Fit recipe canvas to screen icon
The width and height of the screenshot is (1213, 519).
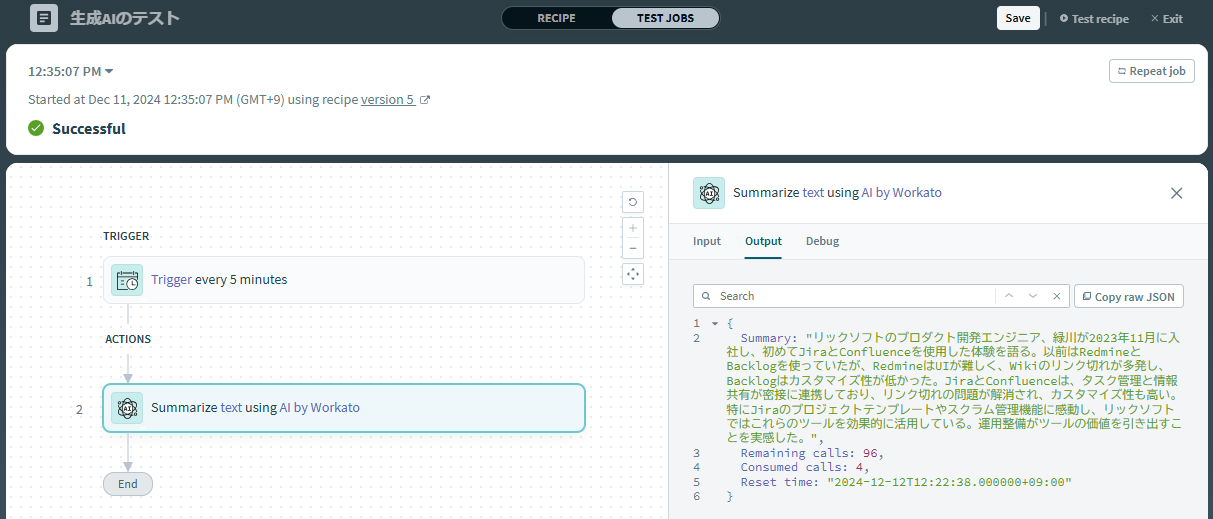632,274
